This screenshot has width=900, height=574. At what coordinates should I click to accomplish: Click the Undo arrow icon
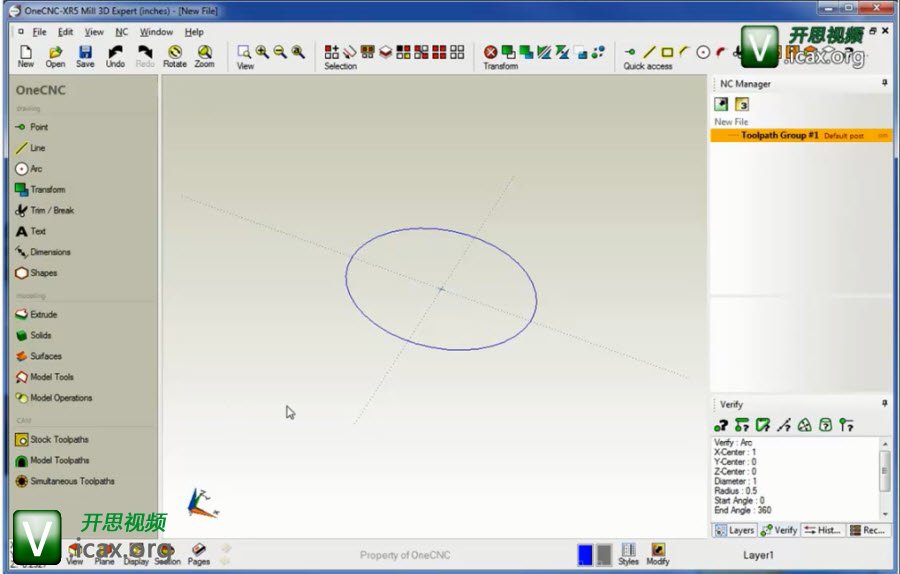click(115, 54)
